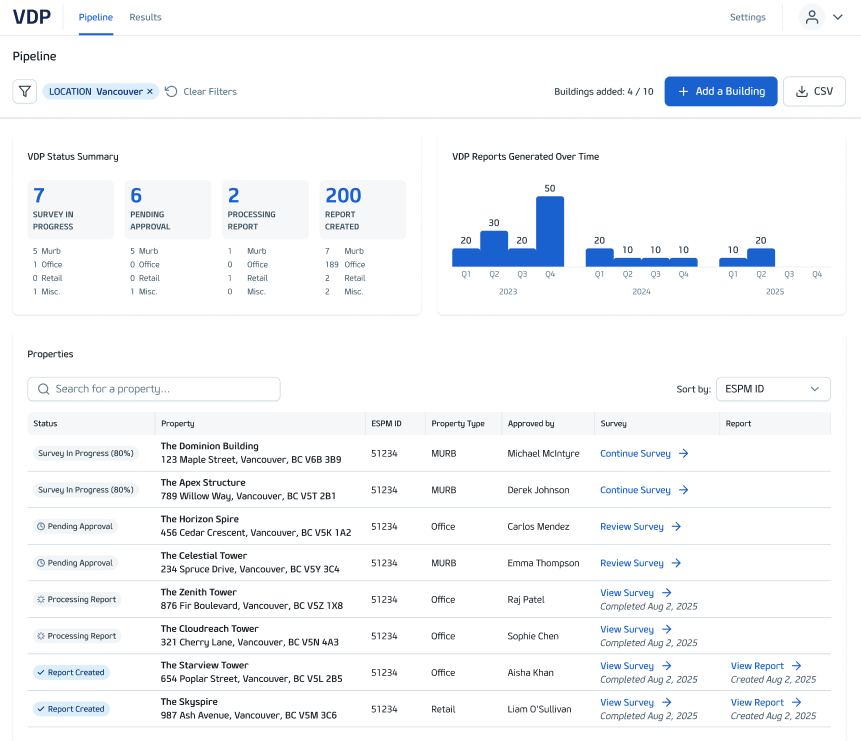The height and width of the screenshot is (741, 861).
Task: Click the View Report arrow for The Skyspire
Action: 797,702
